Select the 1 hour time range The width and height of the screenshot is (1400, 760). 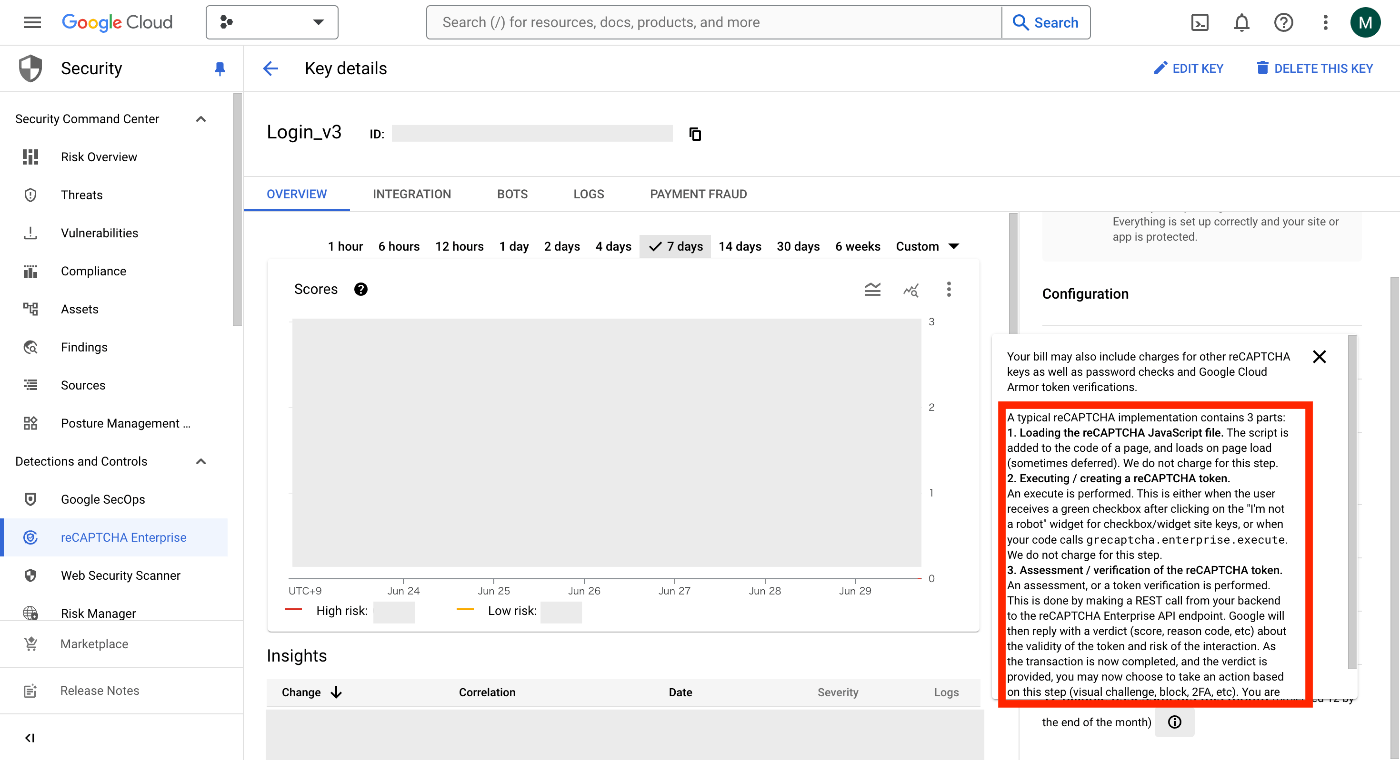345,246
